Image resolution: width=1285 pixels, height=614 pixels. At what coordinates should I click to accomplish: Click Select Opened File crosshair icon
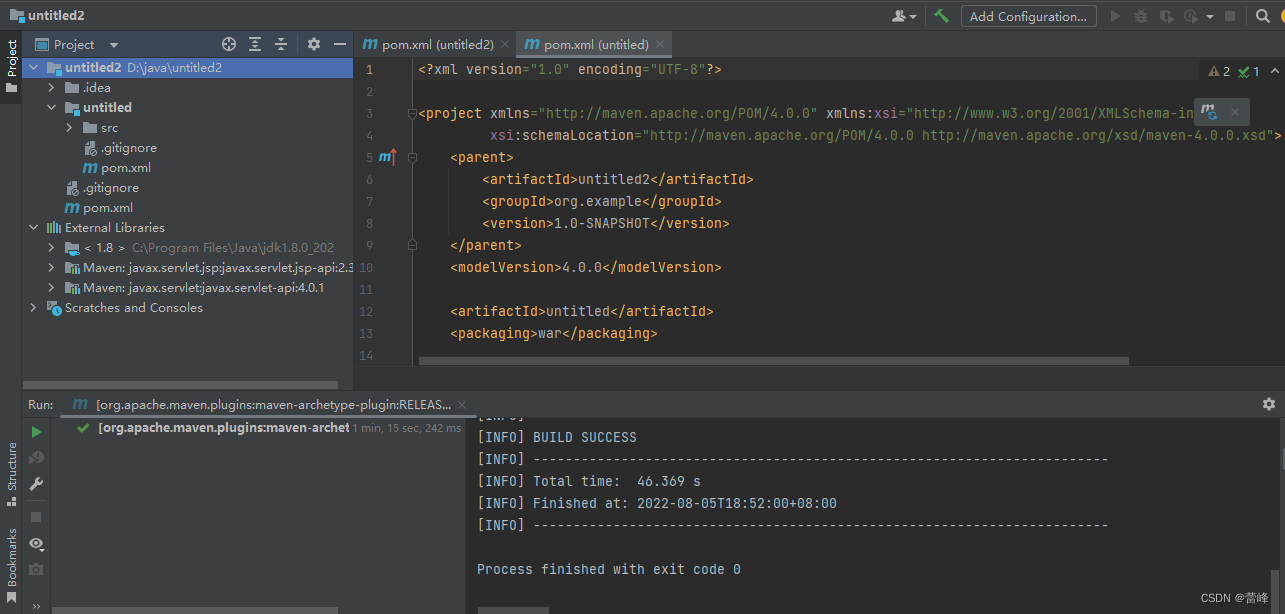229,44
